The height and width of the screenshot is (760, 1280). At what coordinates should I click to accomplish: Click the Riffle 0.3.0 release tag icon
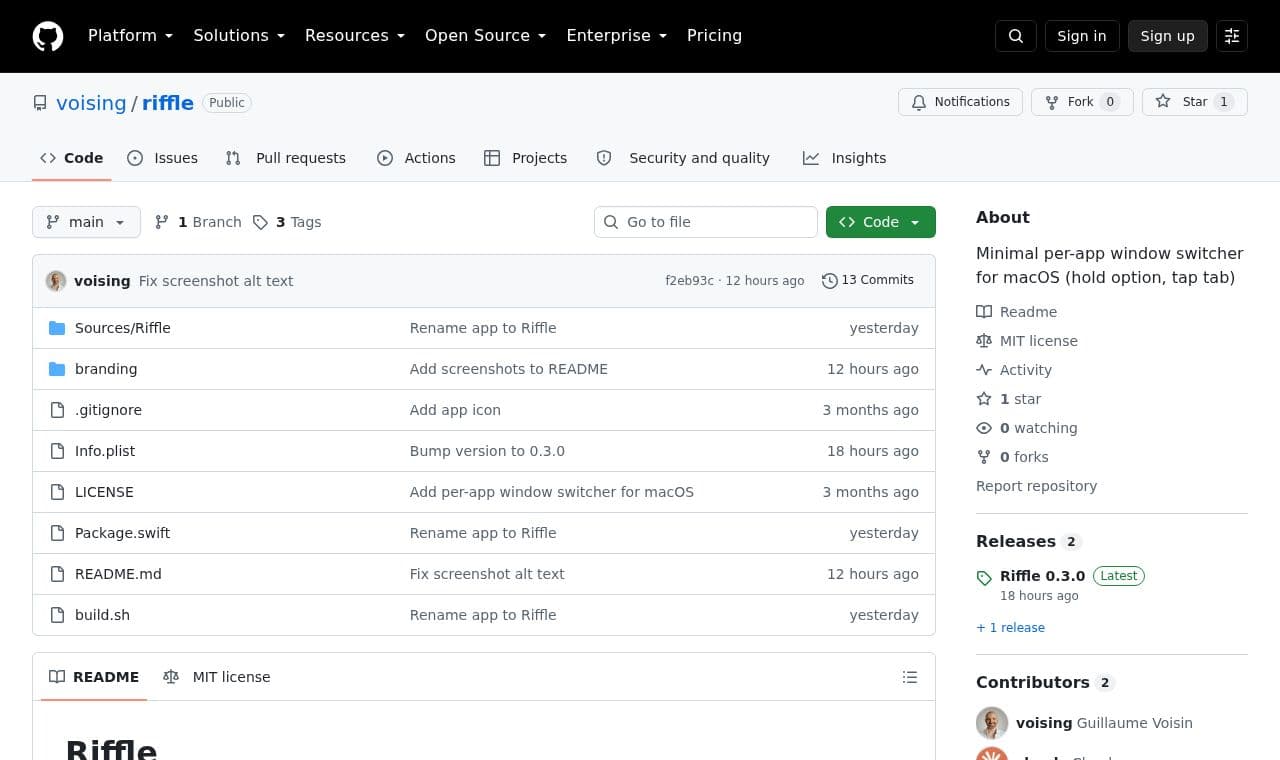click(984, 578)
